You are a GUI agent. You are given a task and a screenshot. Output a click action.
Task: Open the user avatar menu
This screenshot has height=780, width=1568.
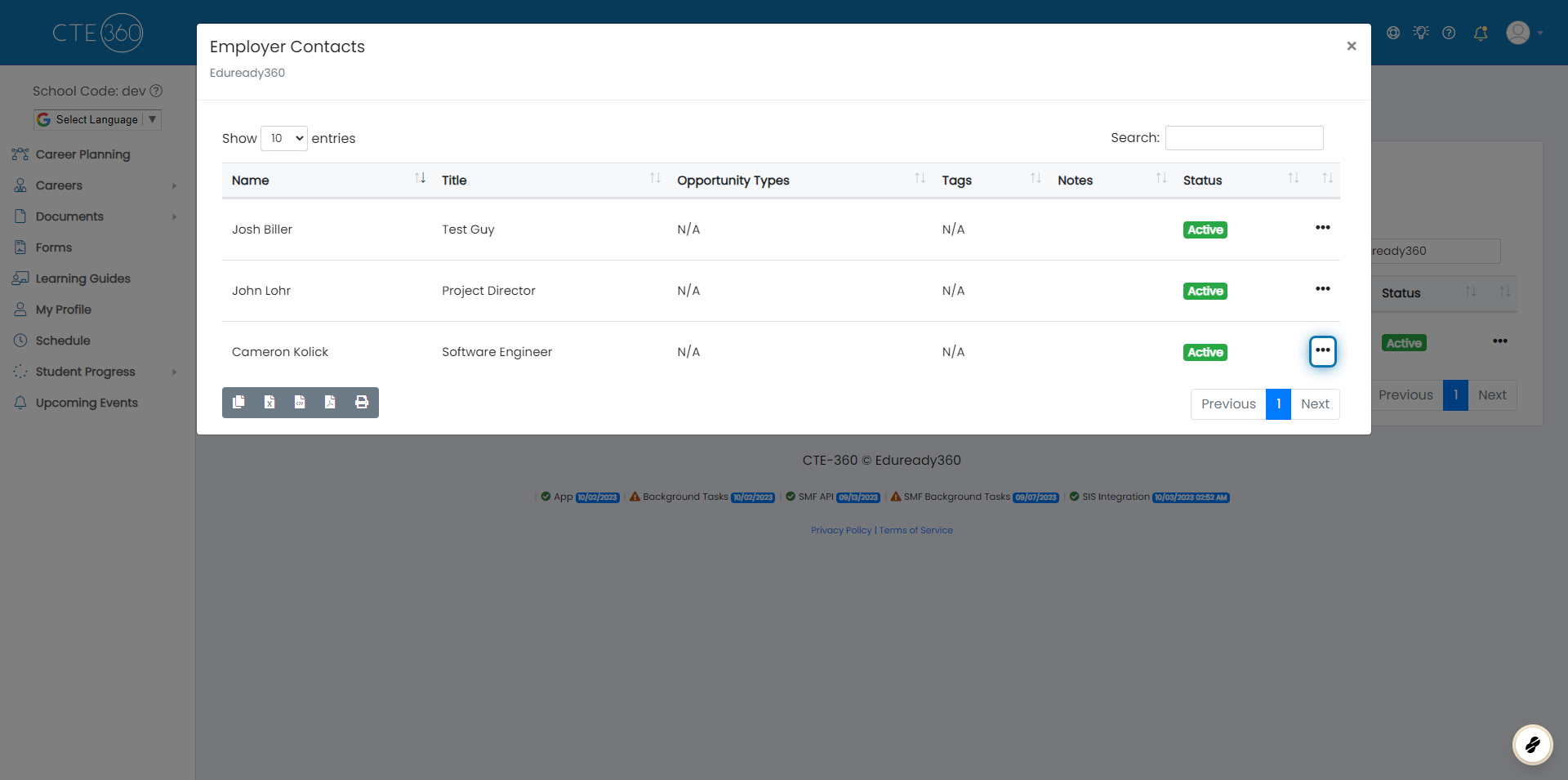click(1524, 33)
